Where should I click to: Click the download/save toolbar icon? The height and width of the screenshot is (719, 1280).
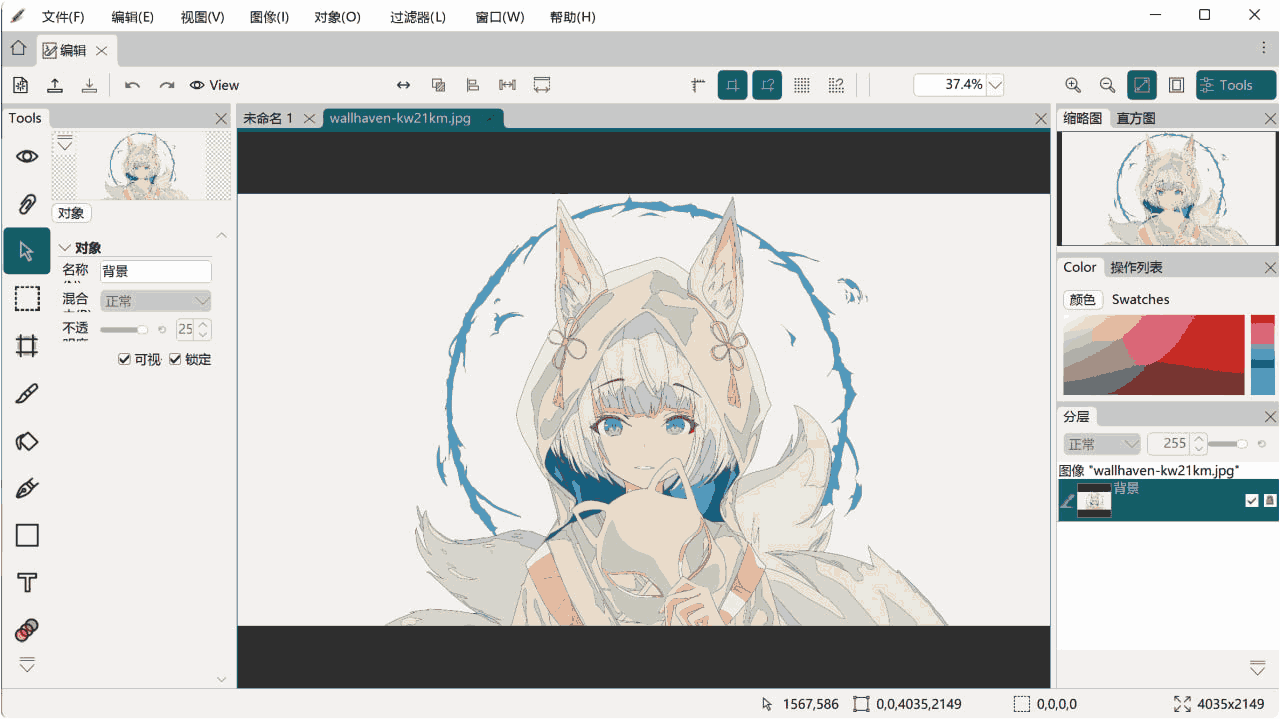(89, 85)
